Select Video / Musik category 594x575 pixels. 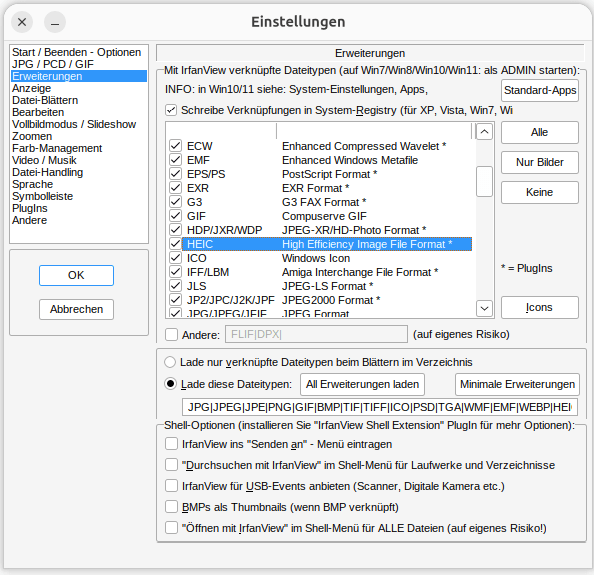(x=44, y=160)
